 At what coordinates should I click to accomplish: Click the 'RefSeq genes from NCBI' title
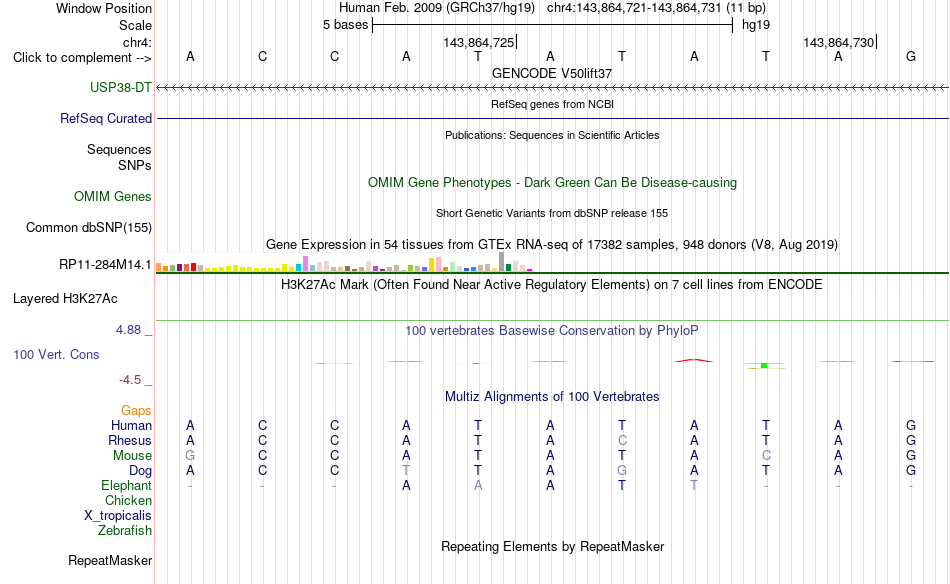point(552,104)
